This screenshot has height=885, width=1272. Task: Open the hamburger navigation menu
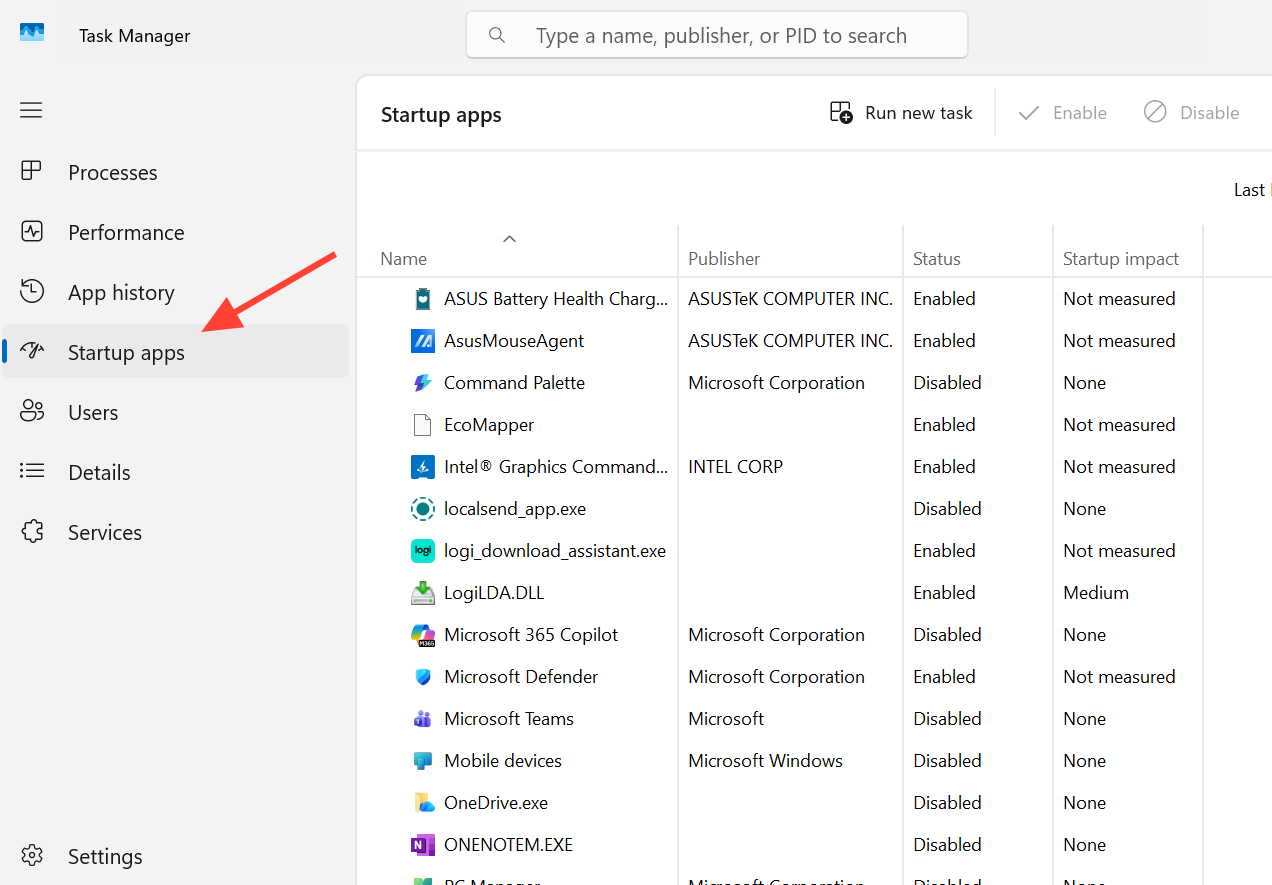31,110
